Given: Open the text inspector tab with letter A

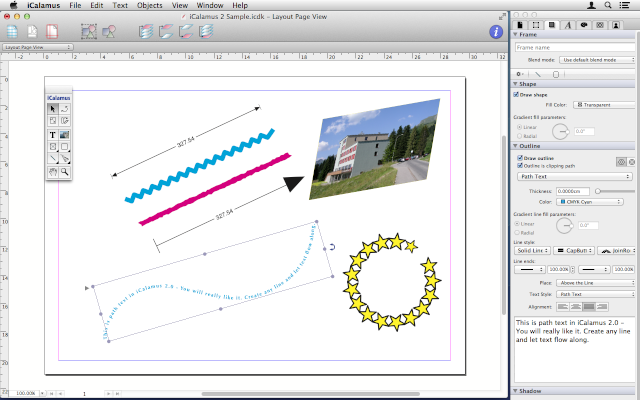Looking at the screenshot, I should 569,24.
